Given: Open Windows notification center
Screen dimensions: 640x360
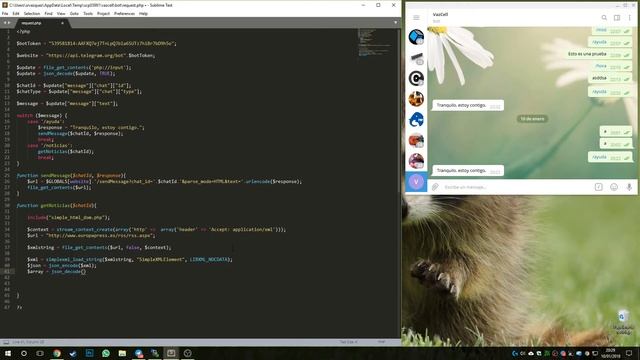Looking at the screenshot, I should click(x=629, y=353).
